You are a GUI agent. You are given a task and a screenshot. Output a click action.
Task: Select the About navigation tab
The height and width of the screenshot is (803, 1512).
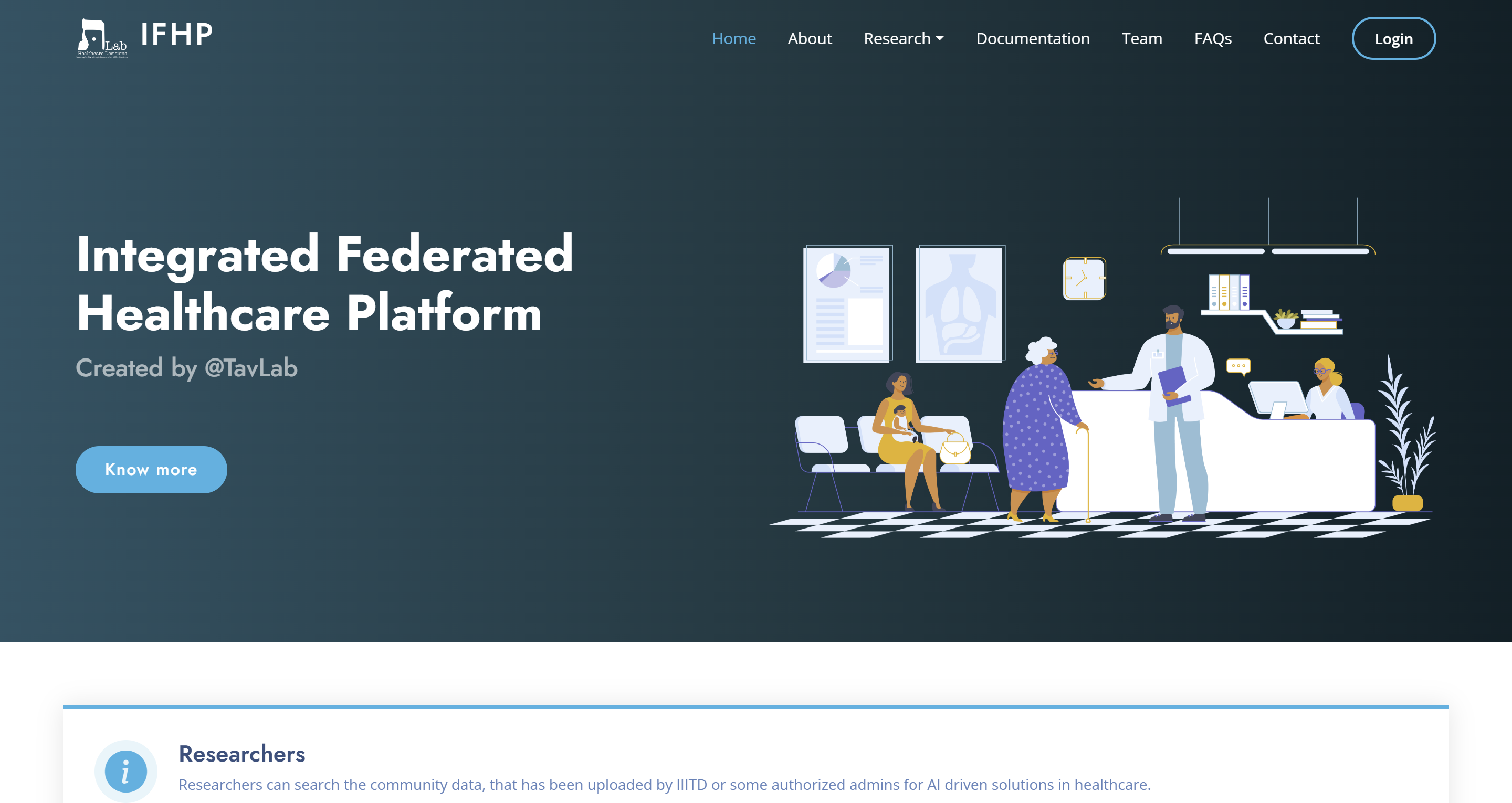pos(810,38)
